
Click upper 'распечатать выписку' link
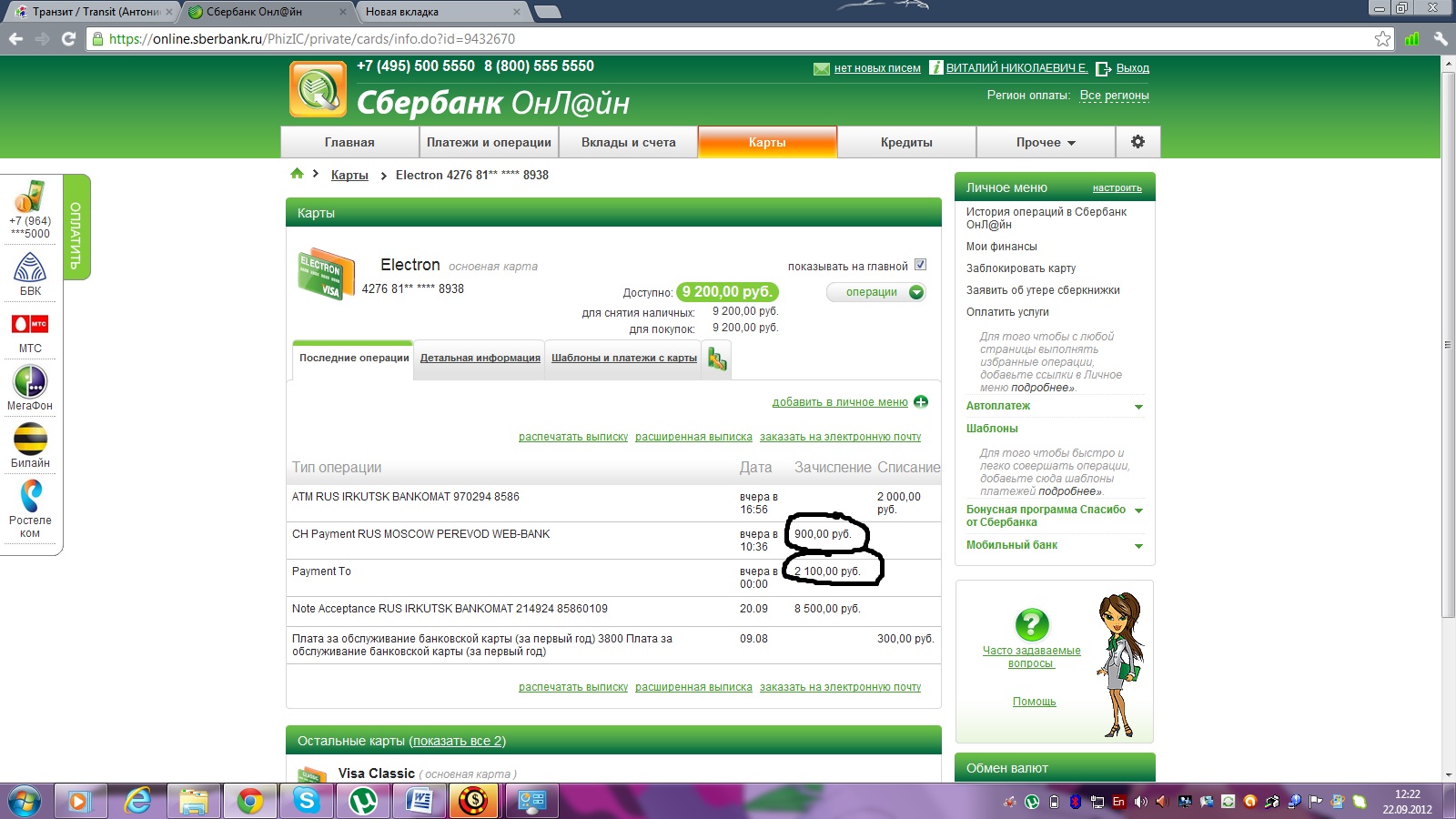573,437
